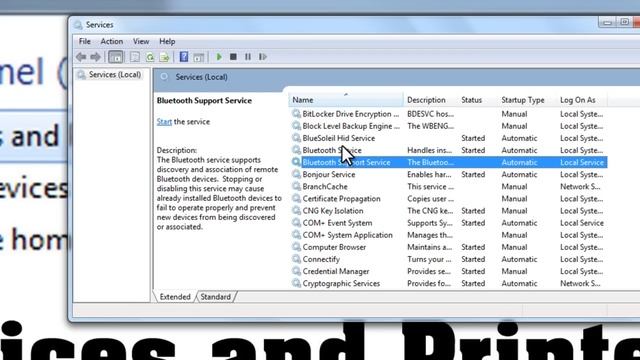Image resolution: width=640 pixels, height=360 pixels.
Task: Select the Credential Manager row
Action: click(448, 271)
